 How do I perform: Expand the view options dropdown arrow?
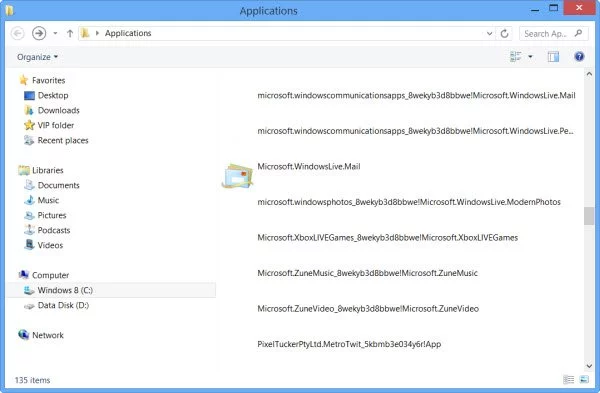pyautogui.click(x=530, y=57)
